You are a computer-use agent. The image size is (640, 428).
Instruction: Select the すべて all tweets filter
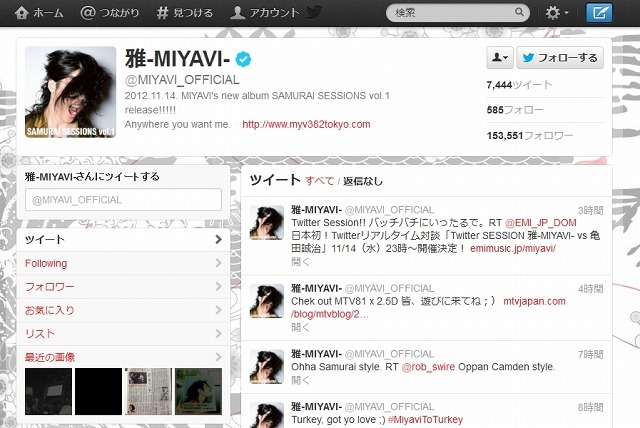(320, 181)
